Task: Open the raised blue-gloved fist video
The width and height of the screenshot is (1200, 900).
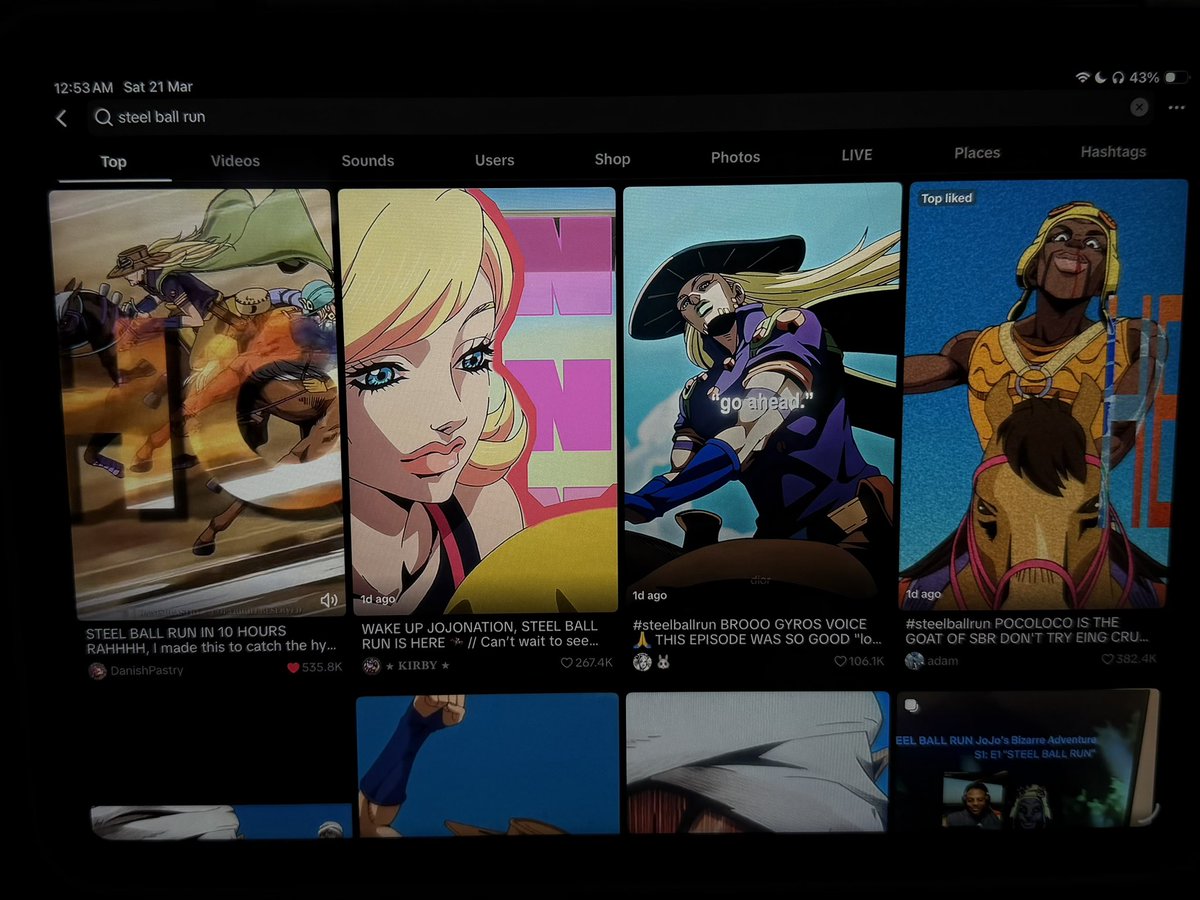Action: [x=488, y=765]
